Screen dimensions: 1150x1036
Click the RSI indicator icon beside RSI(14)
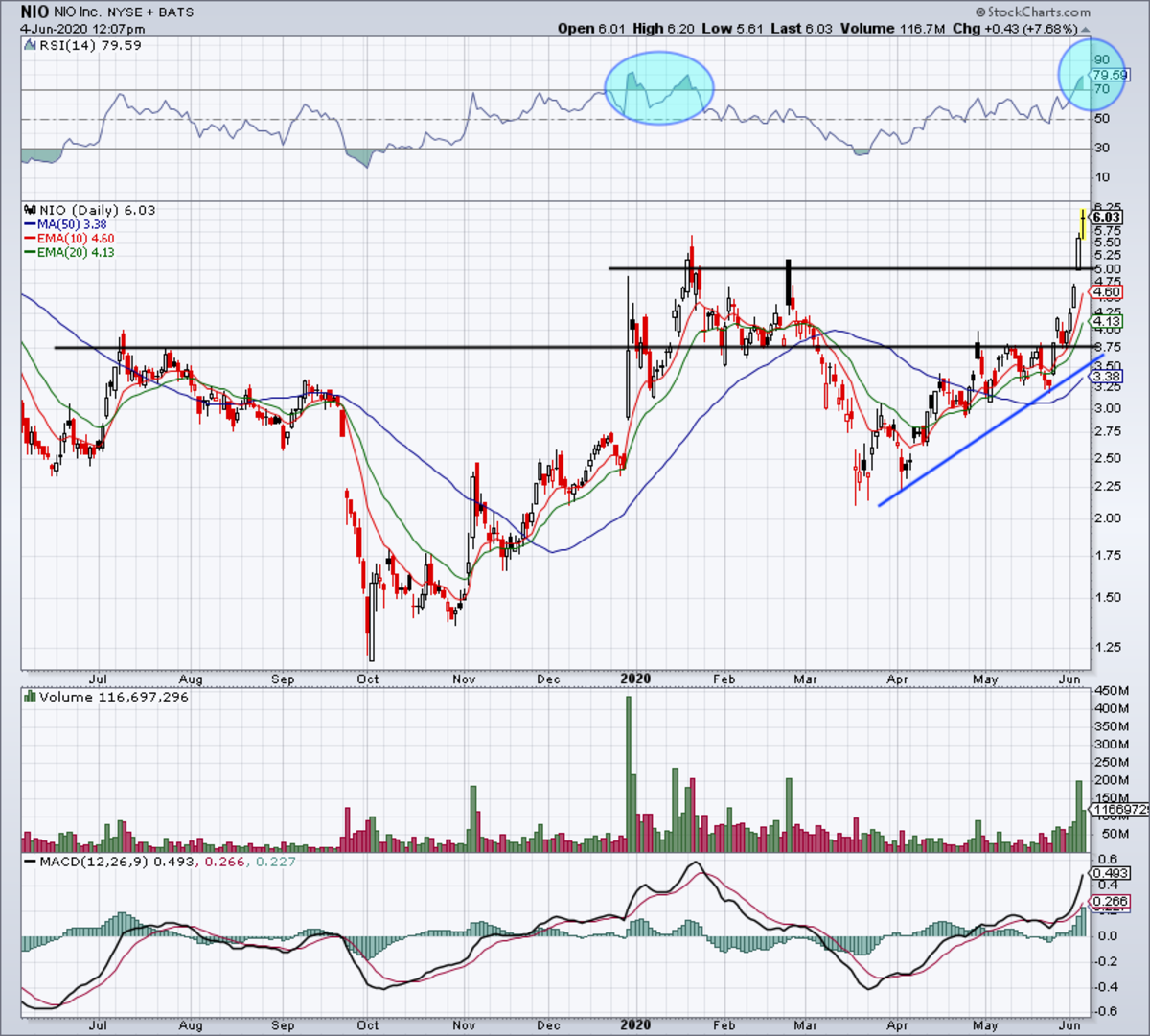pyautogui.click(x=30, y=45)
